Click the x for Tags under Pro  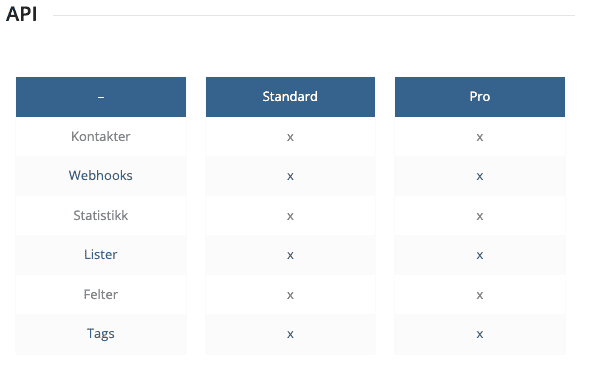click(x=480, y=335)
